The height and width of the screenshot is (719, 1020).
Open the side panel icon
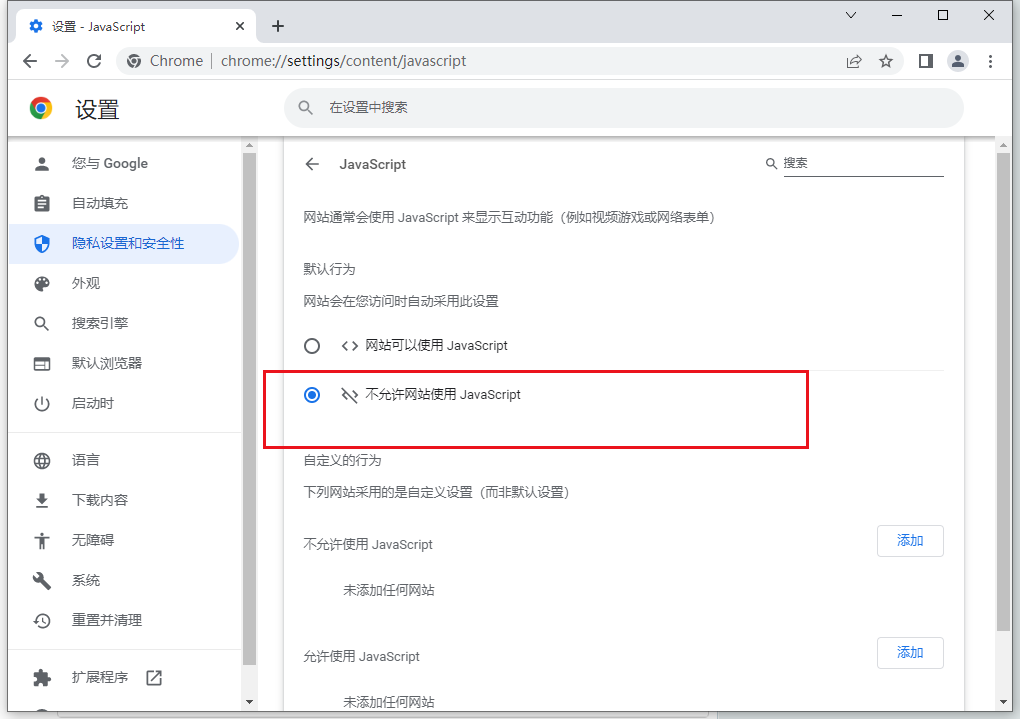926,61
